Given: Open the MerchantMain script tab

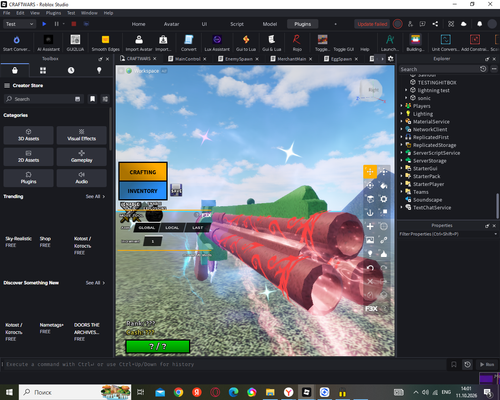Looking at the screenshot, I should pyautogui.click(x=291, y=59).
